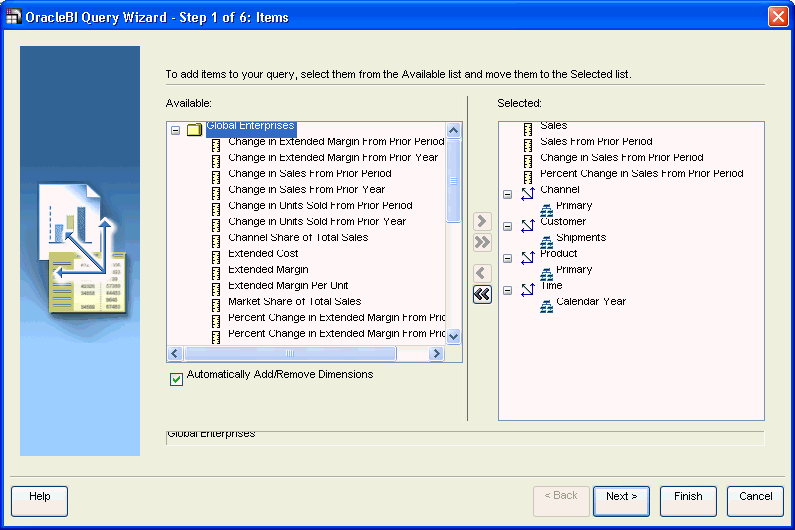Click single left arrow to remove item
Image resolution: width=795 pixels, height=530 pixels.
tap(482, 273)
